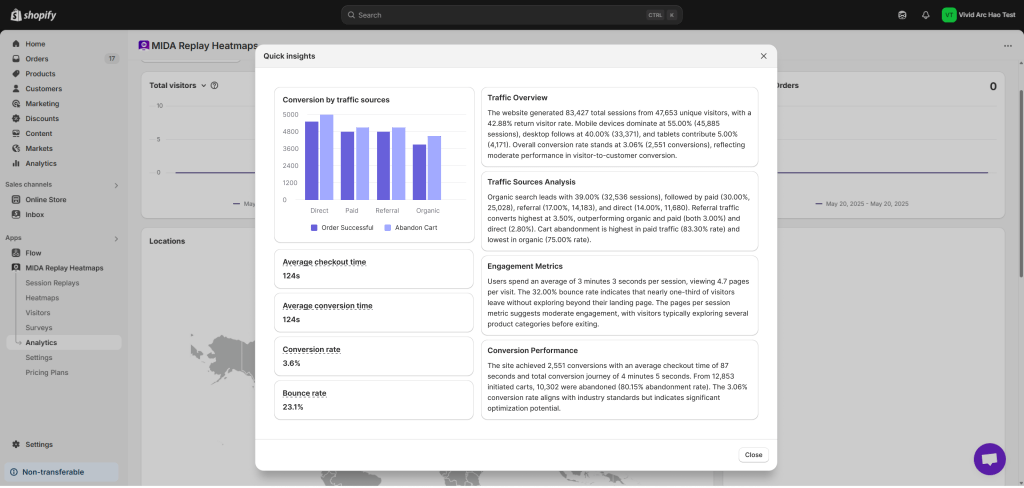Click the Non-transferable info icon
Image resolution: width=1024 pixels, height=488 pixels.
pos(14,472)
